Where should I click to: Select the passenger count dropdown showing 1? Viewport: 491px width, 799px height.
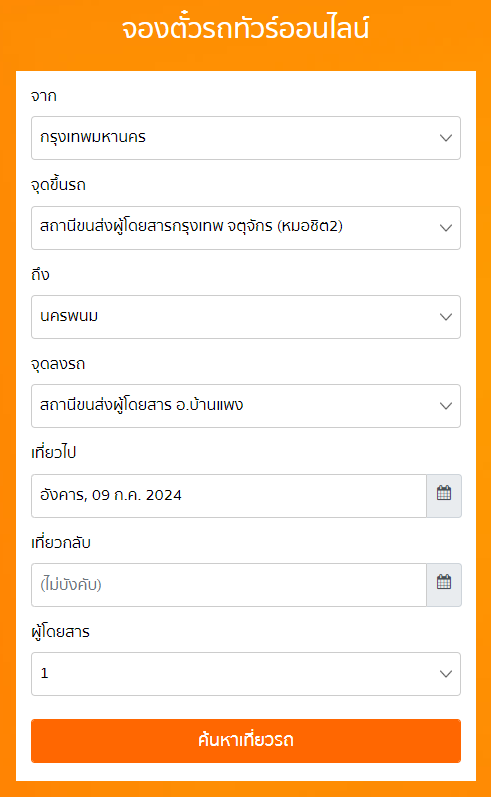[x=246, y=674]
